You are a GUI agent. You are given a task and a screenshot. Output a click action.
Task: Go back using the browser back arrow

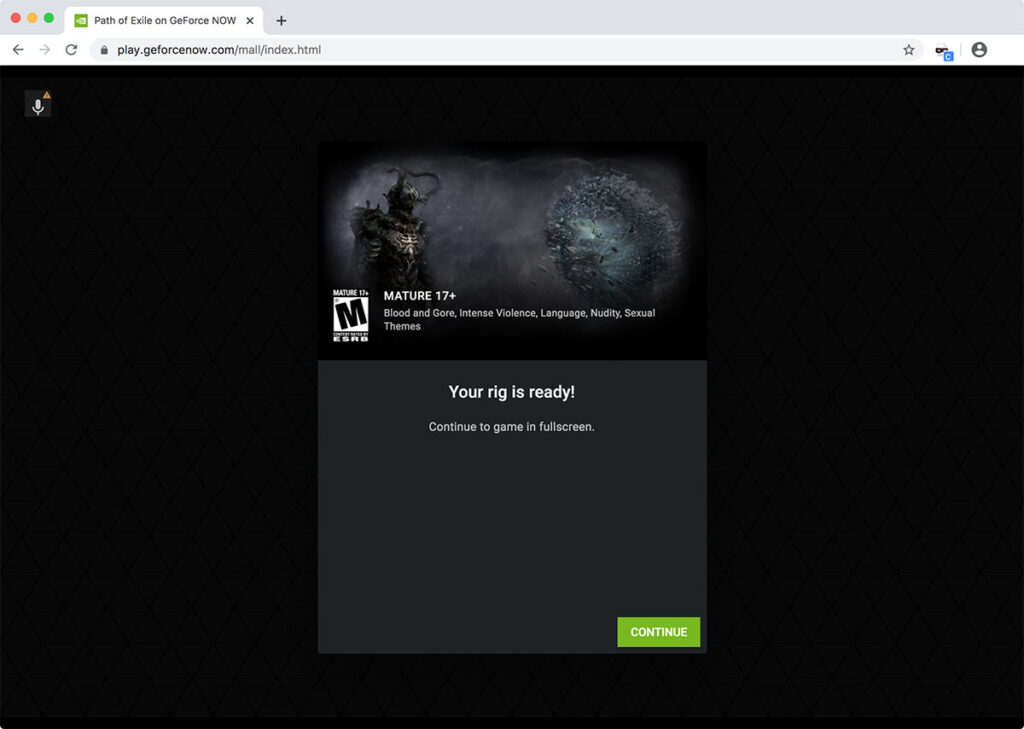(18, 50)
